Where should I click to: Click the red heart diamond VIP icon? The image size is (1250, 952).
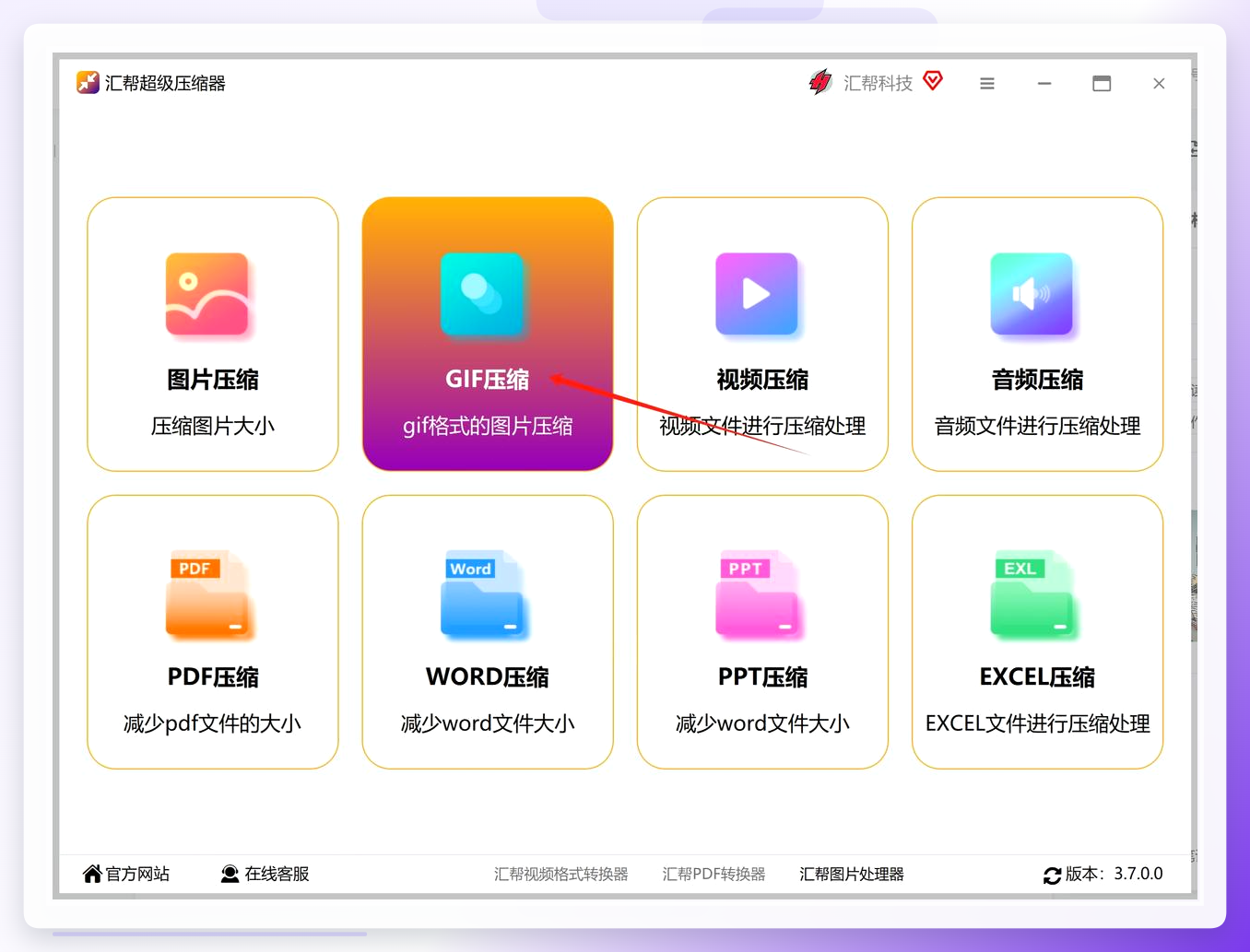click(x=933, y=81)
